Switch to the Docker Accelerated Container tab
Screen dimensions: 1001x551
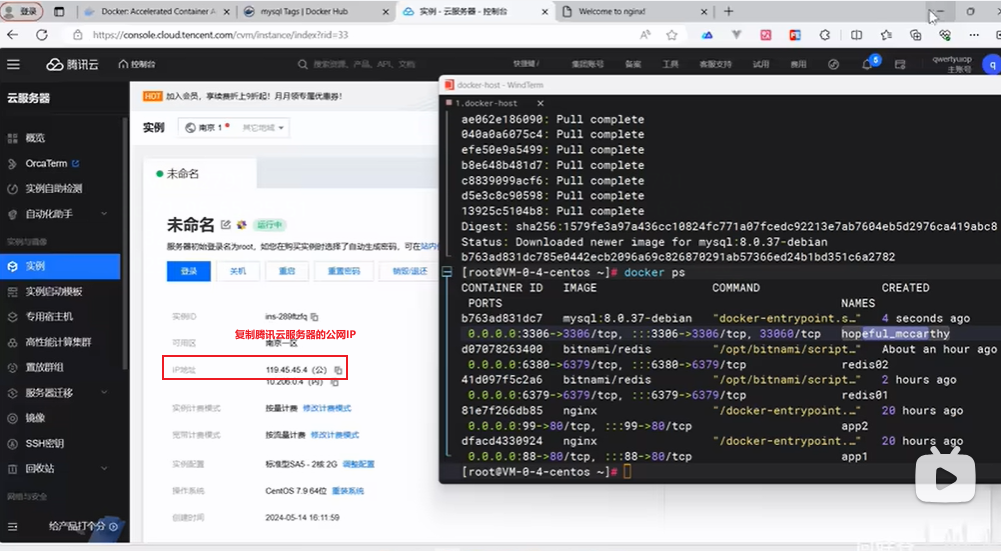[x=157, y=11]
